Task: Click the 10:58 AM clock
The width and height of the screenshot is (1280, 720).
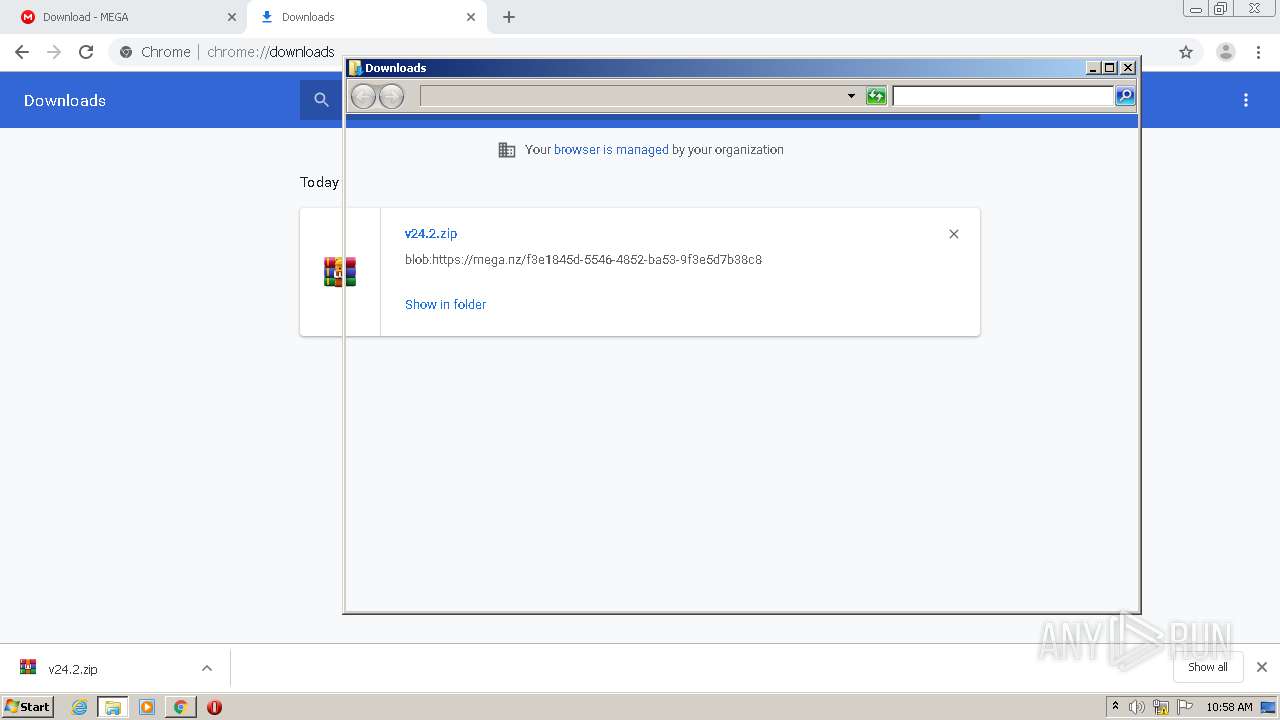Action: (x=1229, y=707)
